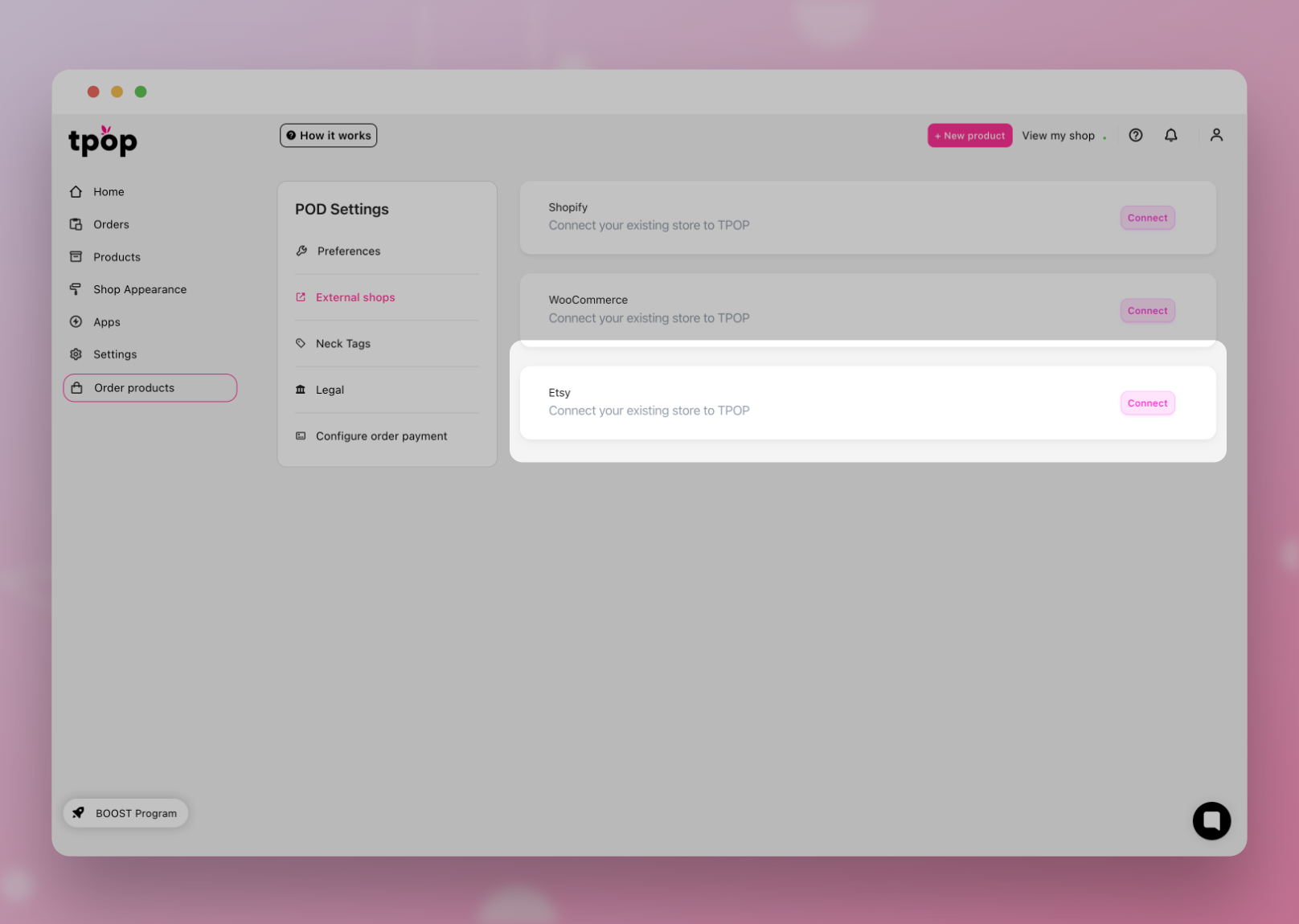Click the Settings gear icon in sidebar
This screenshot has width=1299, height=924.
(76, 354)
